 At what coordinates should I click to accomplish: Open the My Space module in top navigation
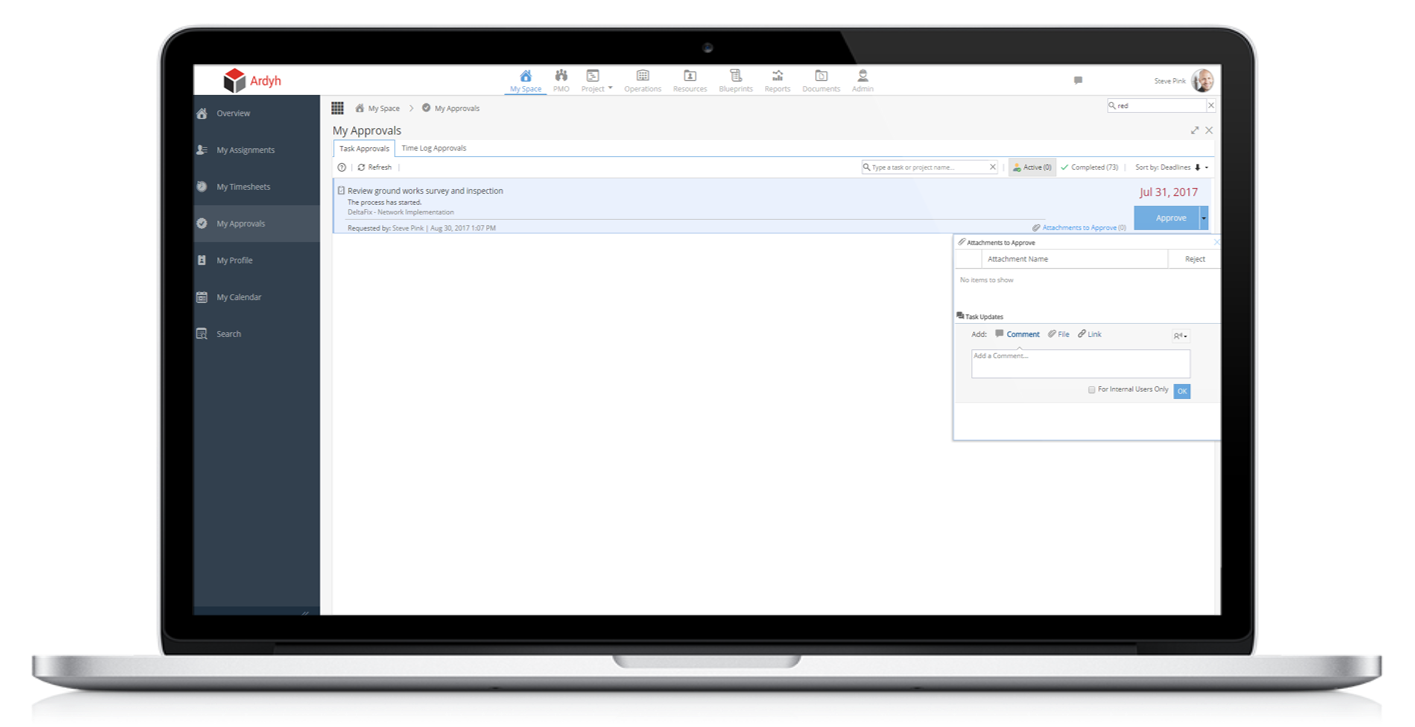(x=525, y=81)
